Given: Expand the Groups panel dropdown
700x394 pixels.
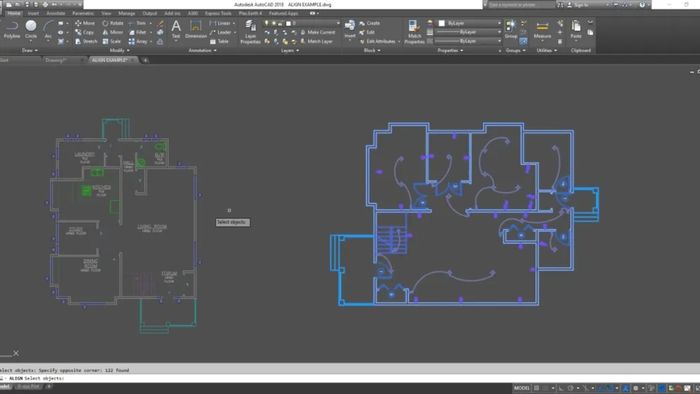Looking at the screenshot, I should tap(515, 50).
